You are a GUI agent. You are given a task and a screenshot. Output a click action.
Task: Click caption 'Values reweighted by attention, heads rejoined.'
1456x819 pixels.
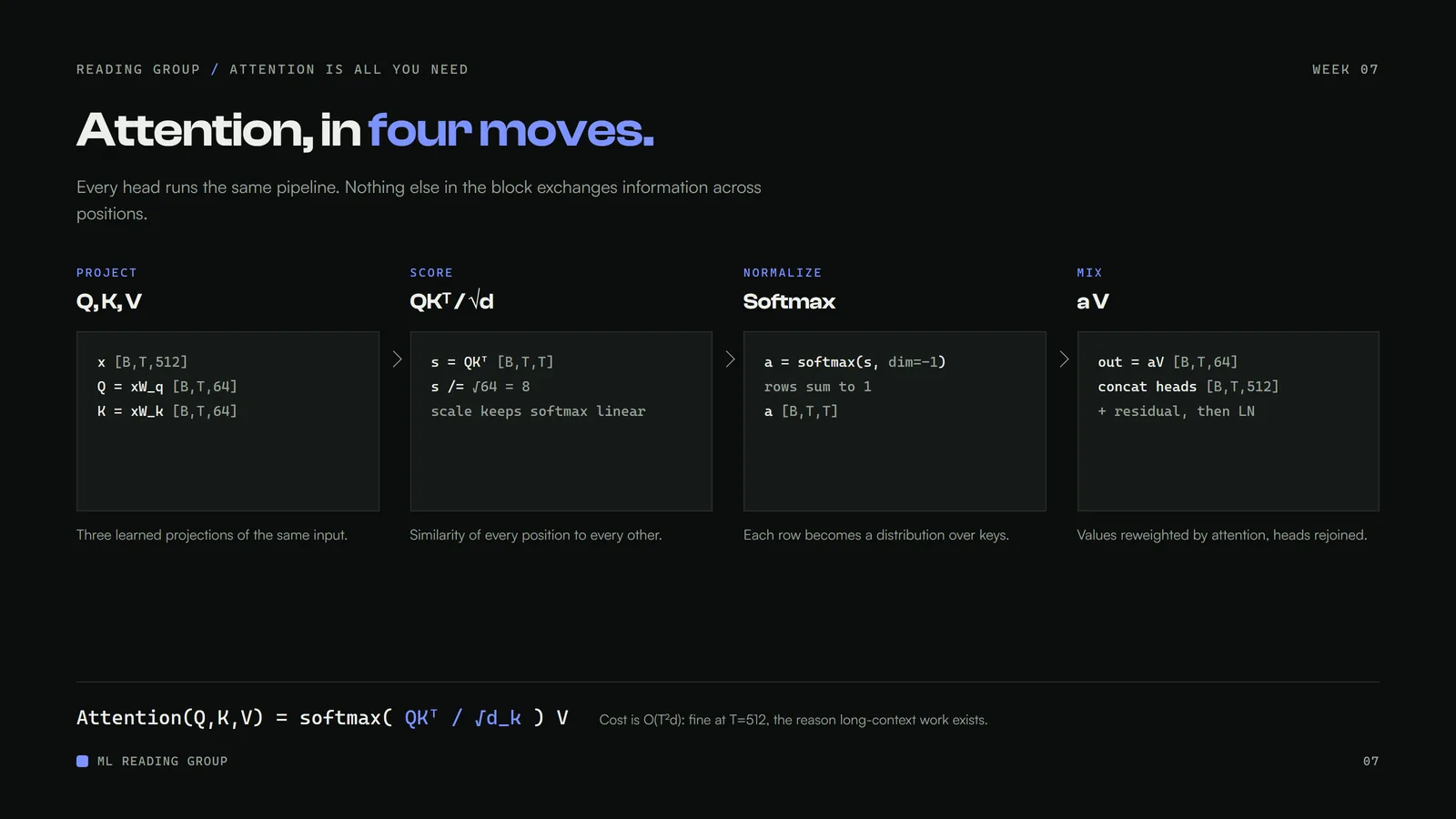(x=1222, y=535)
